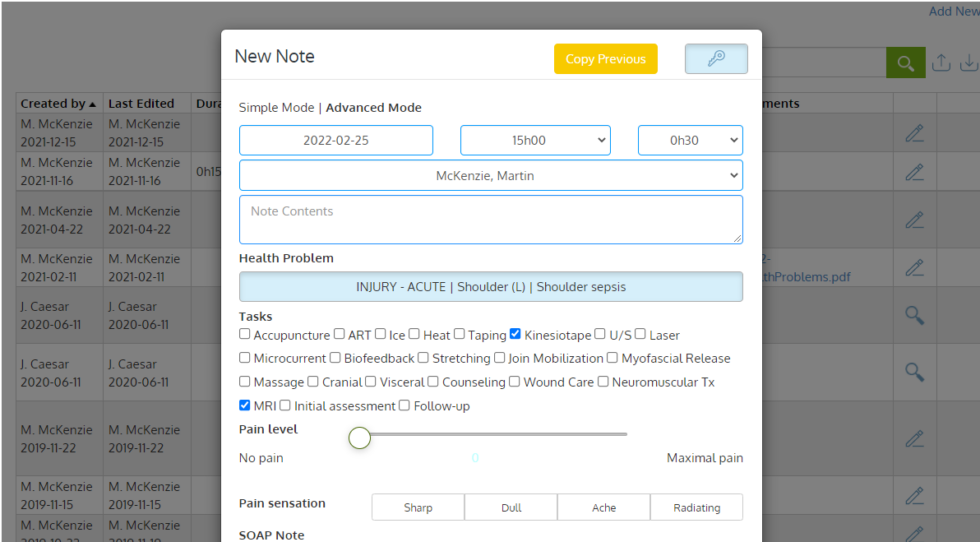Click the key icon button in New Note

coord(716,59)
